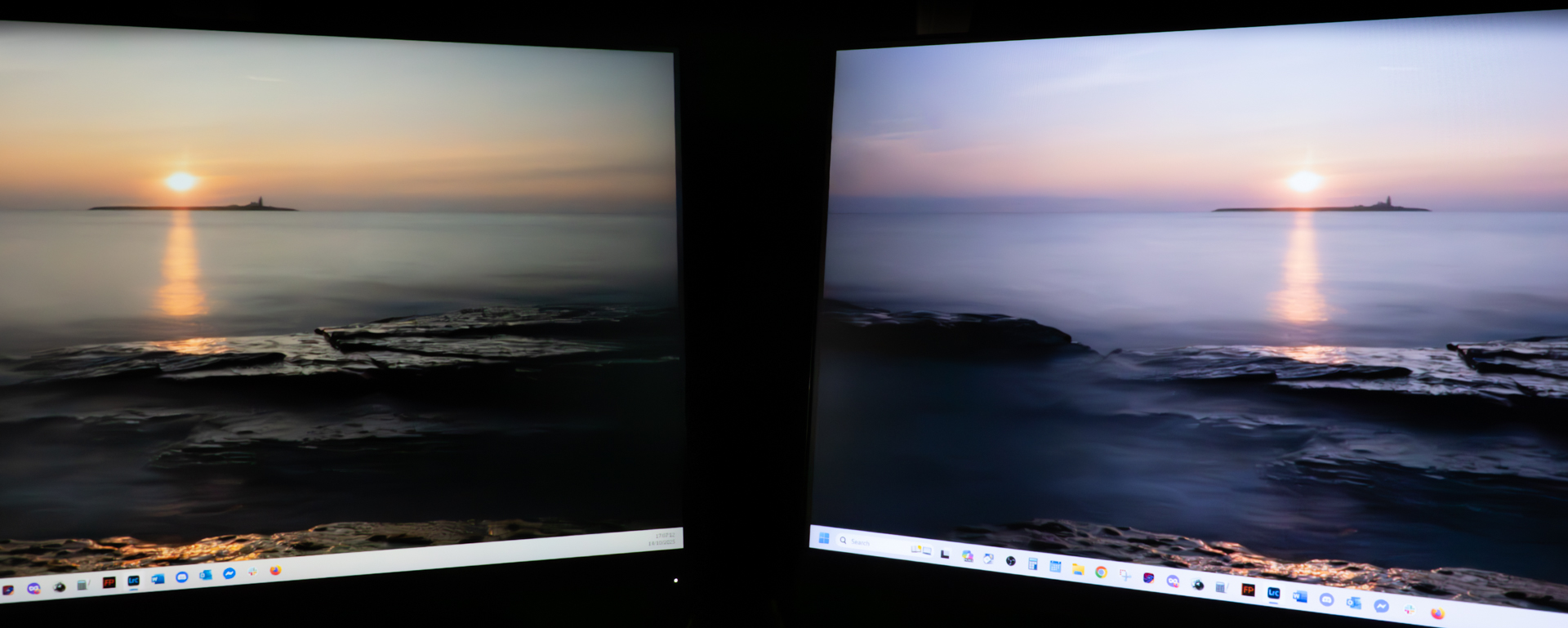Launch OBS Studio from right taskbar
1568x628 pixels.
(1011, 561)
